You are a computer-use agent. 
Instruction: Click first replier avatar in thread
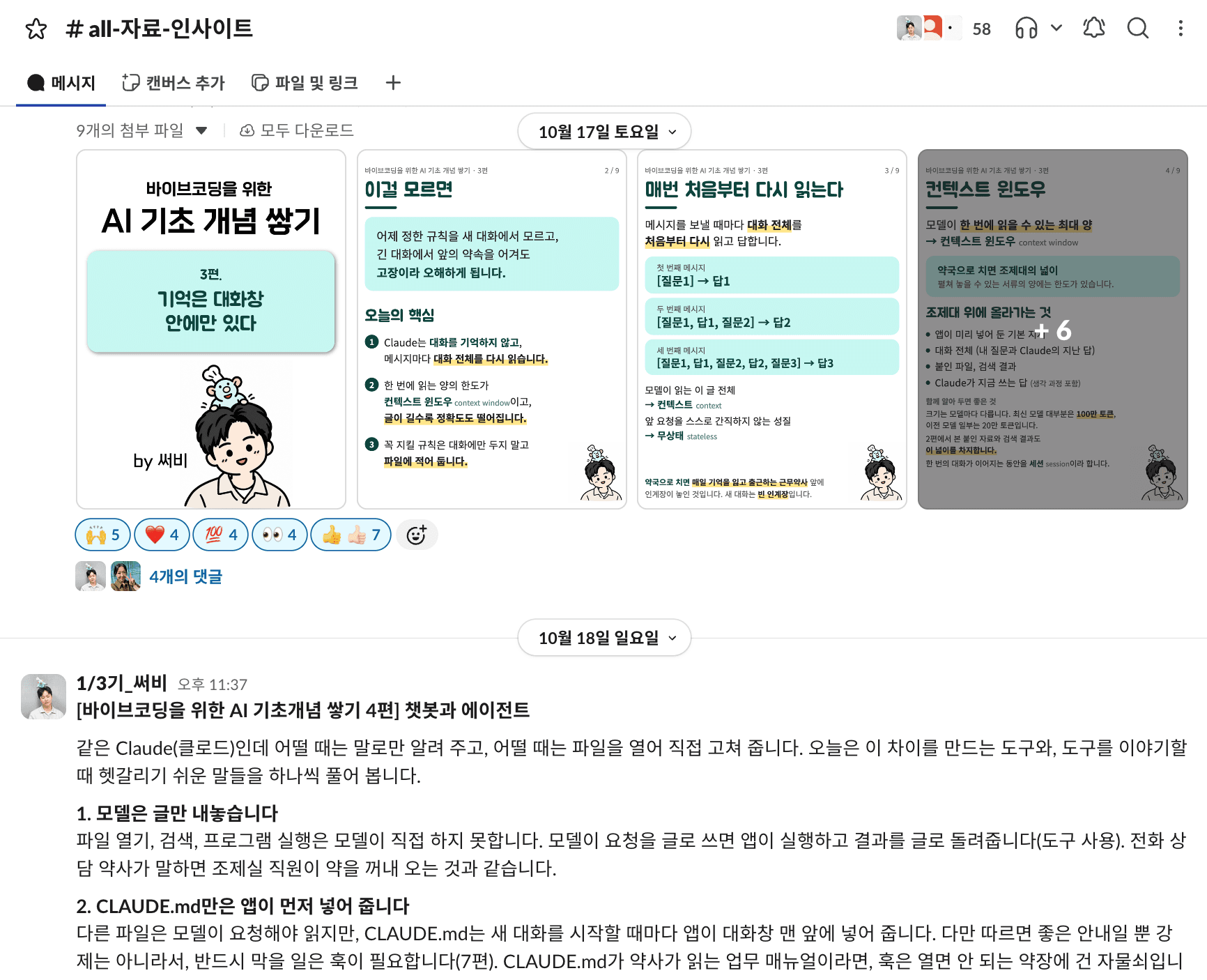click(x=91, y=576)
